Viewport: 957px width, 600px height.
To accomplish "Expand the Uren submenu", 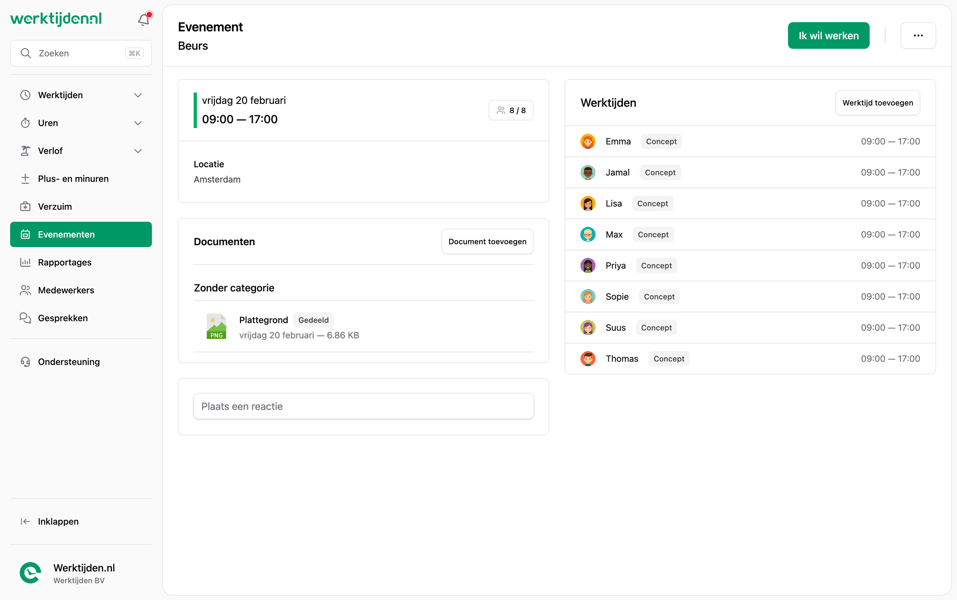I will [x=138, y=123].
